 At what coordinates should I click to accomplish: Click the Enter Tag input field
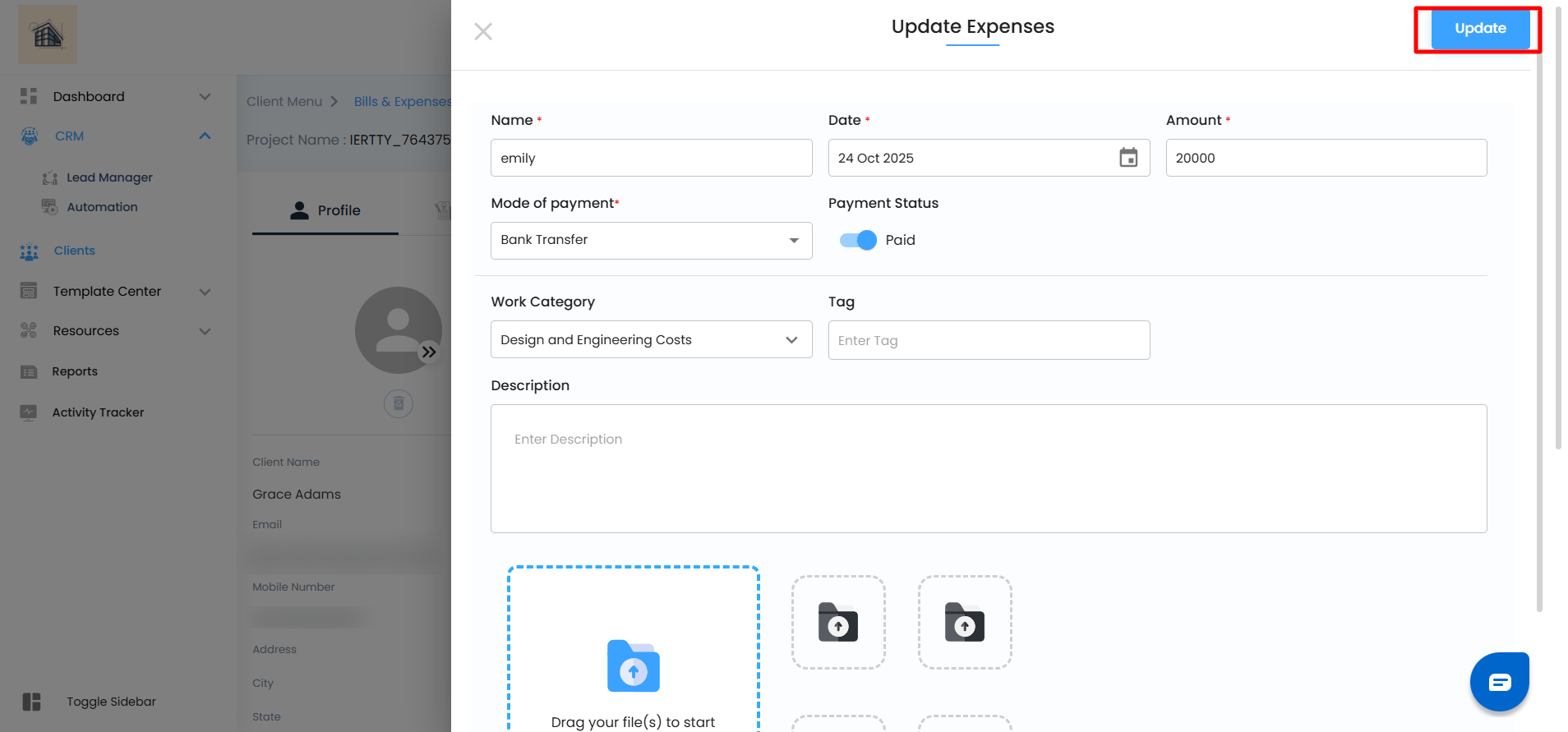(x=989, y=340)
